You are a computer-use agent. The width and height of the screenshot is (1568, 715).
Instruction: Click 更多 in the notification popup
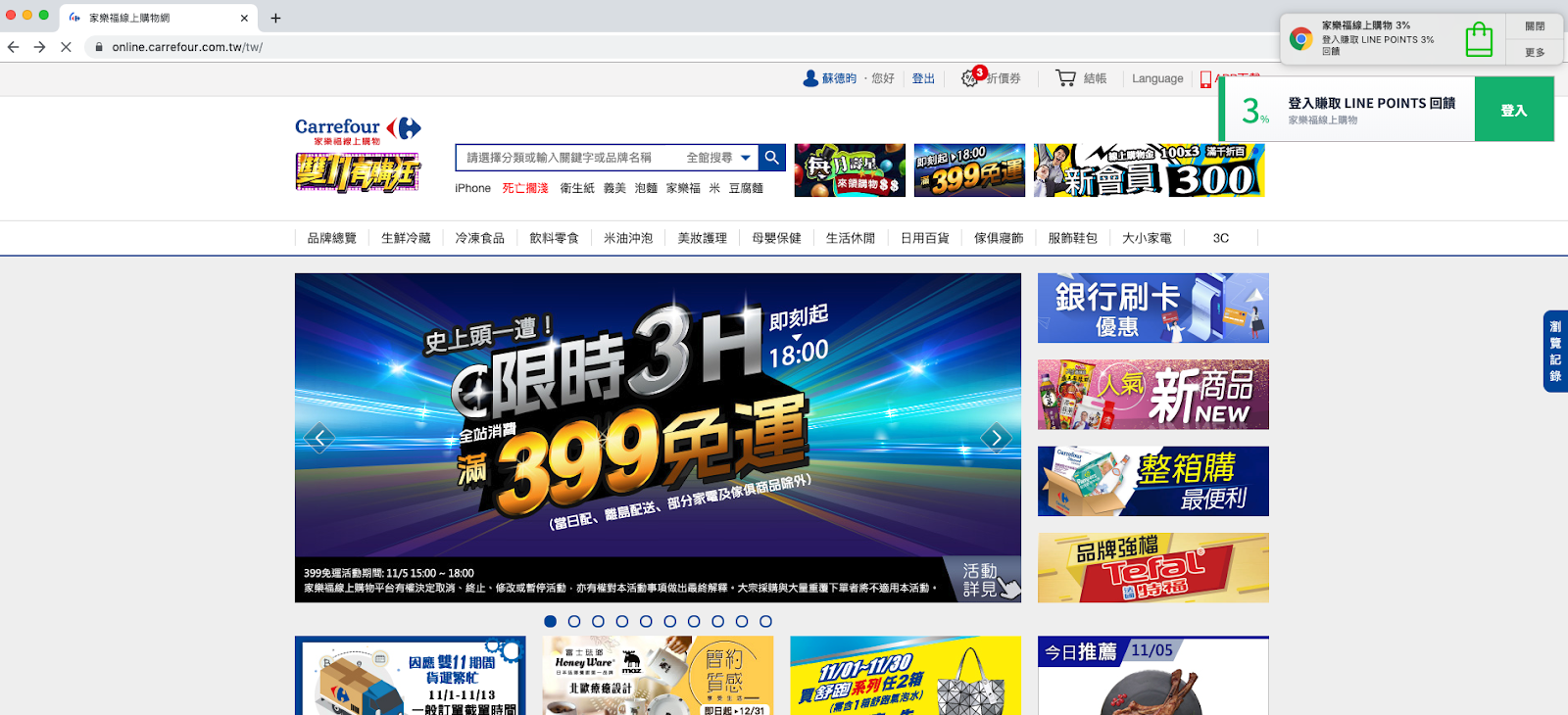[x=1535, y=53]
